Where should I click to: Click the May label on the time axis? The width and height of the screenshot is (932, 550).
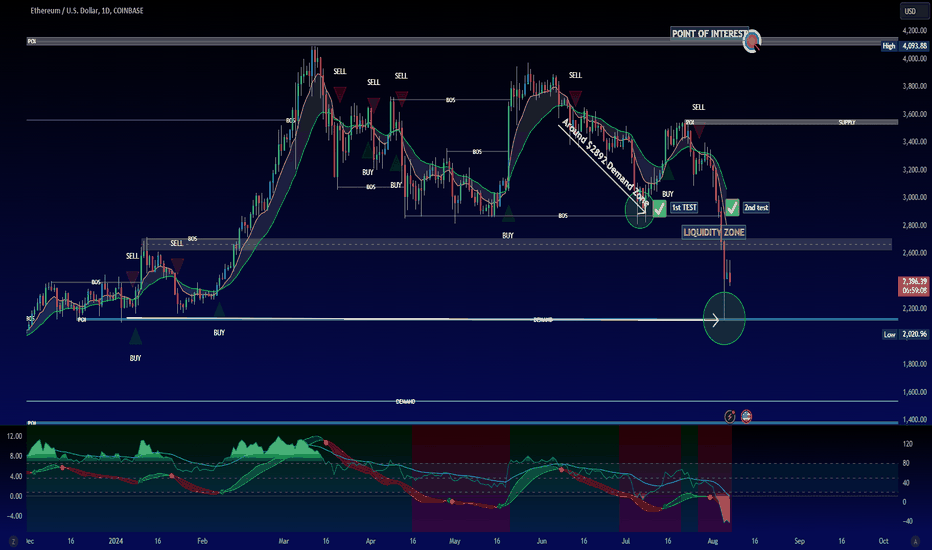pos(455,541)
